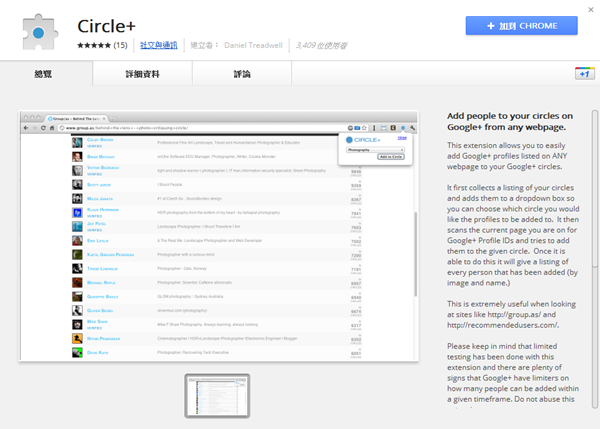Viewport: 600px width, 429px height.
Task: Switch to the 評論 tab
Action: point(242,74)
